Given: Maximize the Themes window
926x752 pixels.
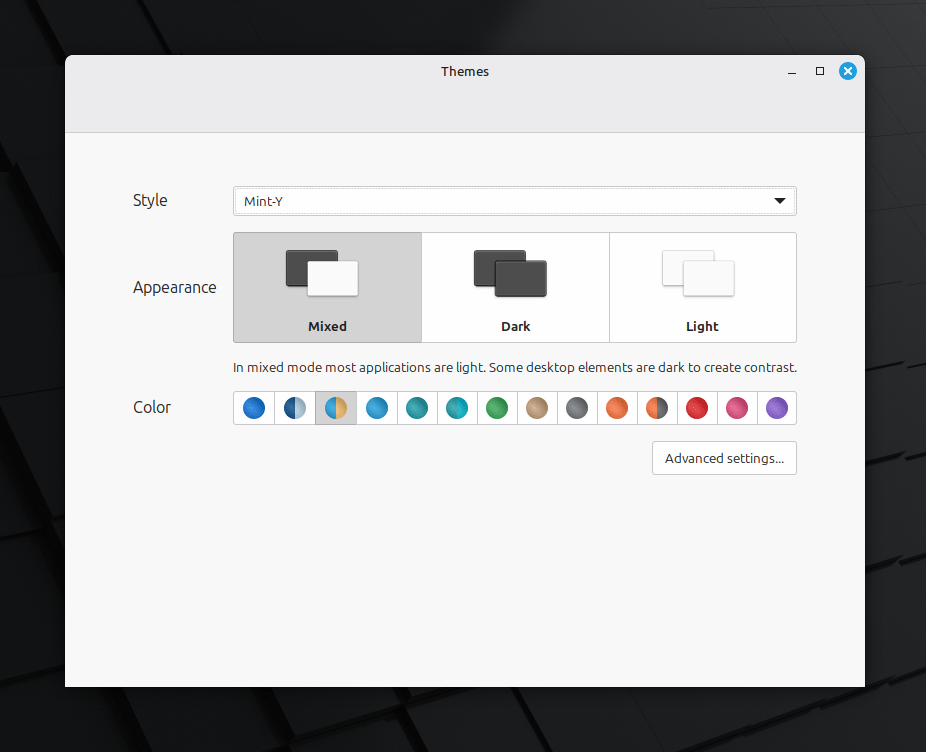Looking at the screenshot, I should [820, 71].
